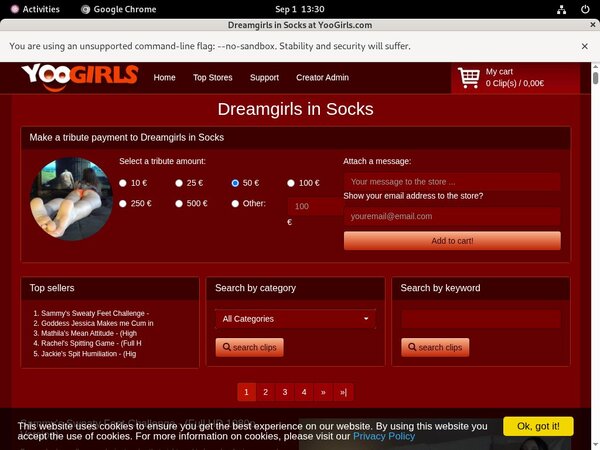Go to the next page using the › arrow
This screenshot has width=600, height=450.
point(324,392)
